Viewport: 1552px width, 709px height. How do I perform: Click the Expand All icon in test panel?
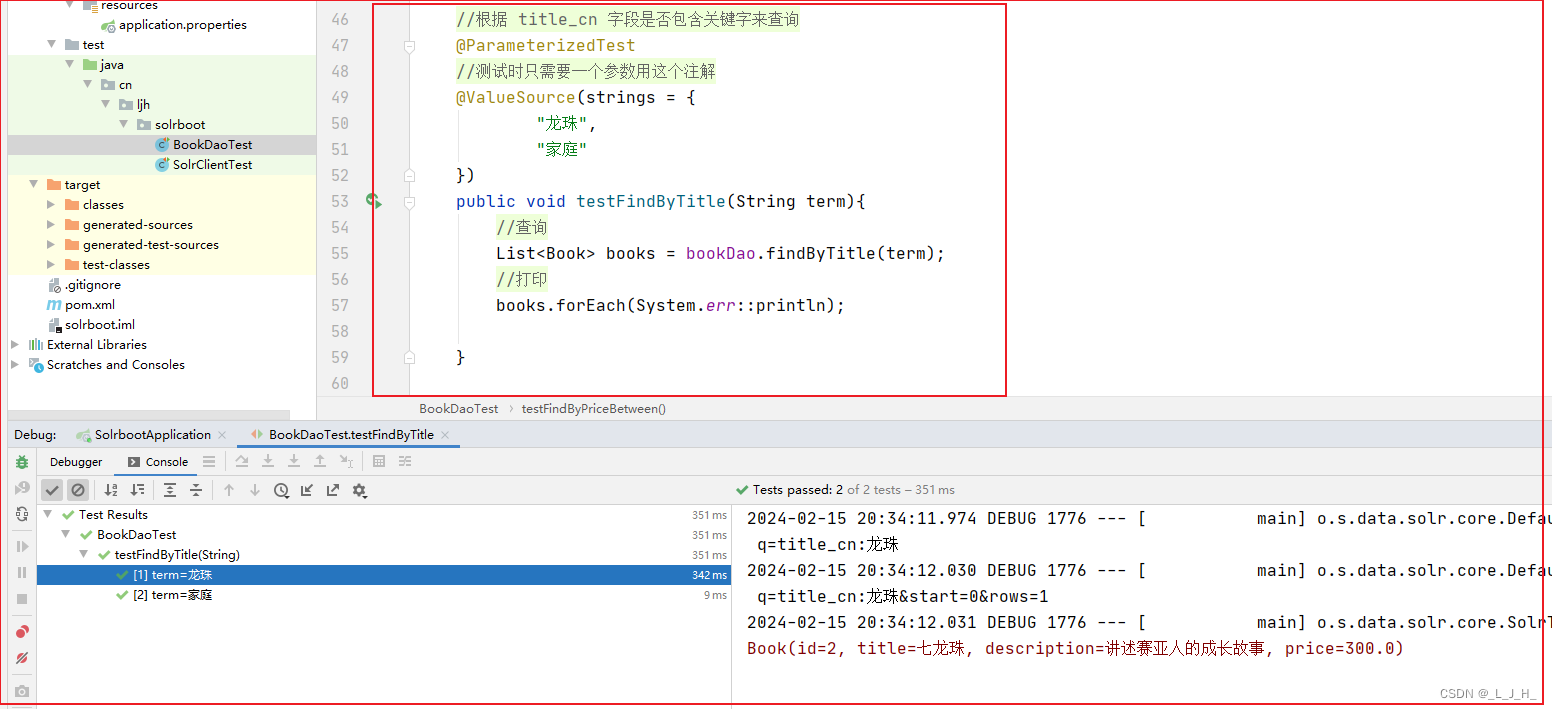pyautogui.click(x=170, y=490)
